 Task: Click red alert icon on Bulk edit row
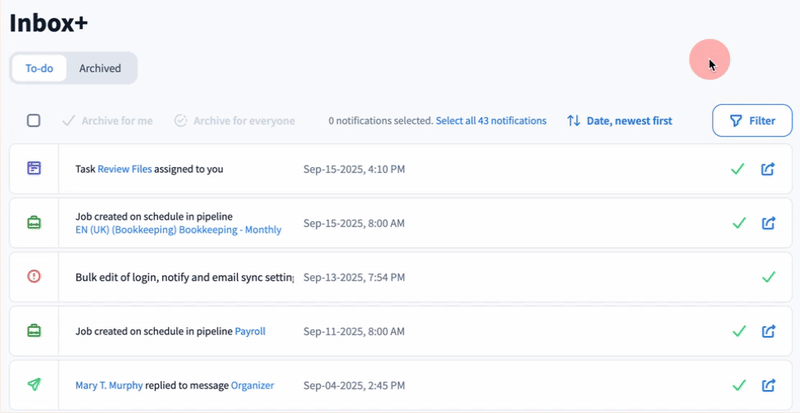click(34, 277)
